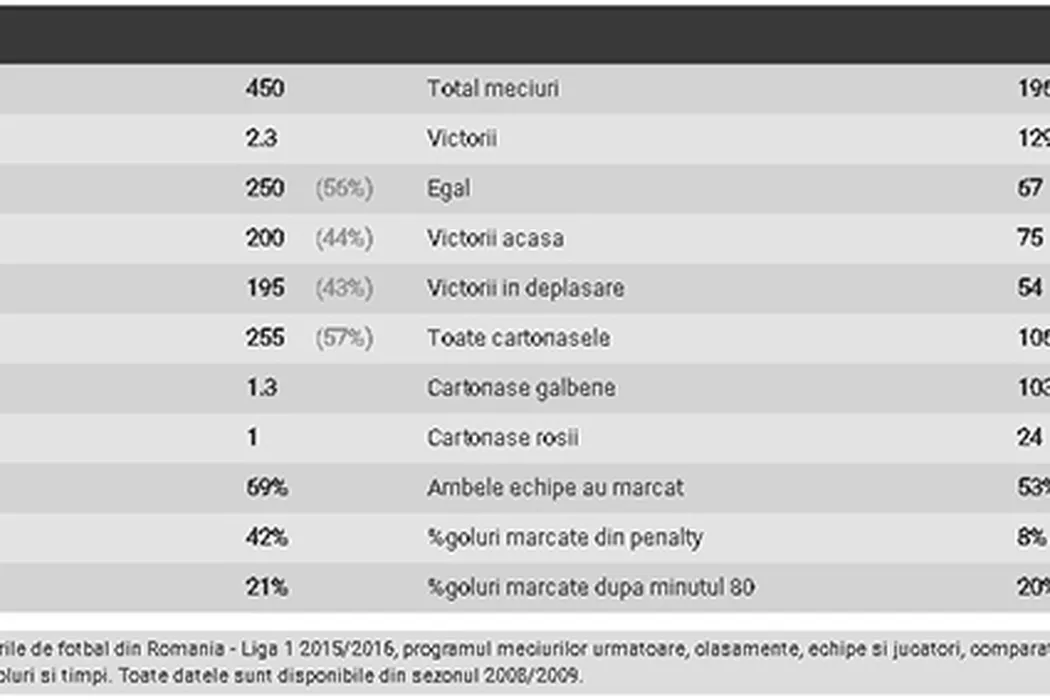
Task: Select the 75 value in Victorii acasa row
Action: (1030, 238)
